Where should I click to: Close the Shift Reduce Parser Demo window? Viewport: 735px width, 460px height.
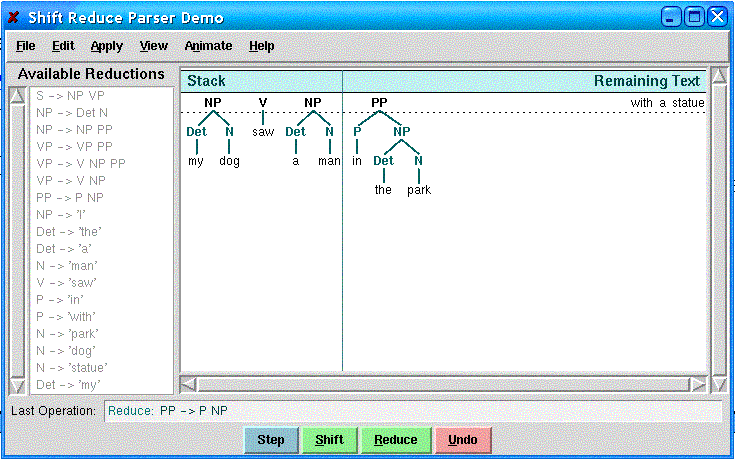(717, 17)
